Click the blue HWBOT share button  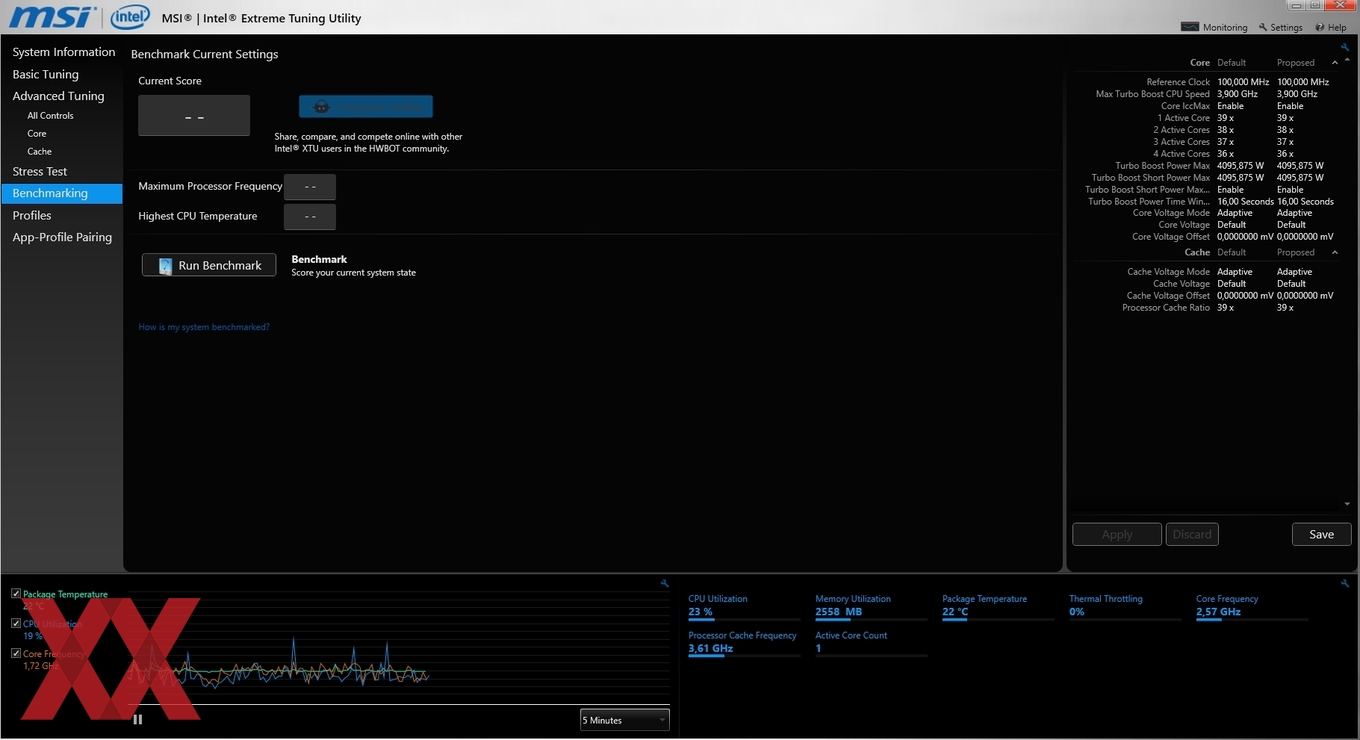click(366, 107)
